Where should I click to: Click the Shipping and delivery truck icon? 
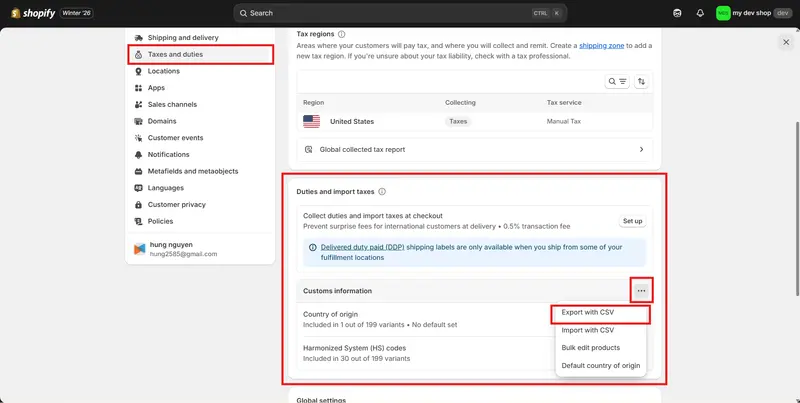[x=138, y=38]
